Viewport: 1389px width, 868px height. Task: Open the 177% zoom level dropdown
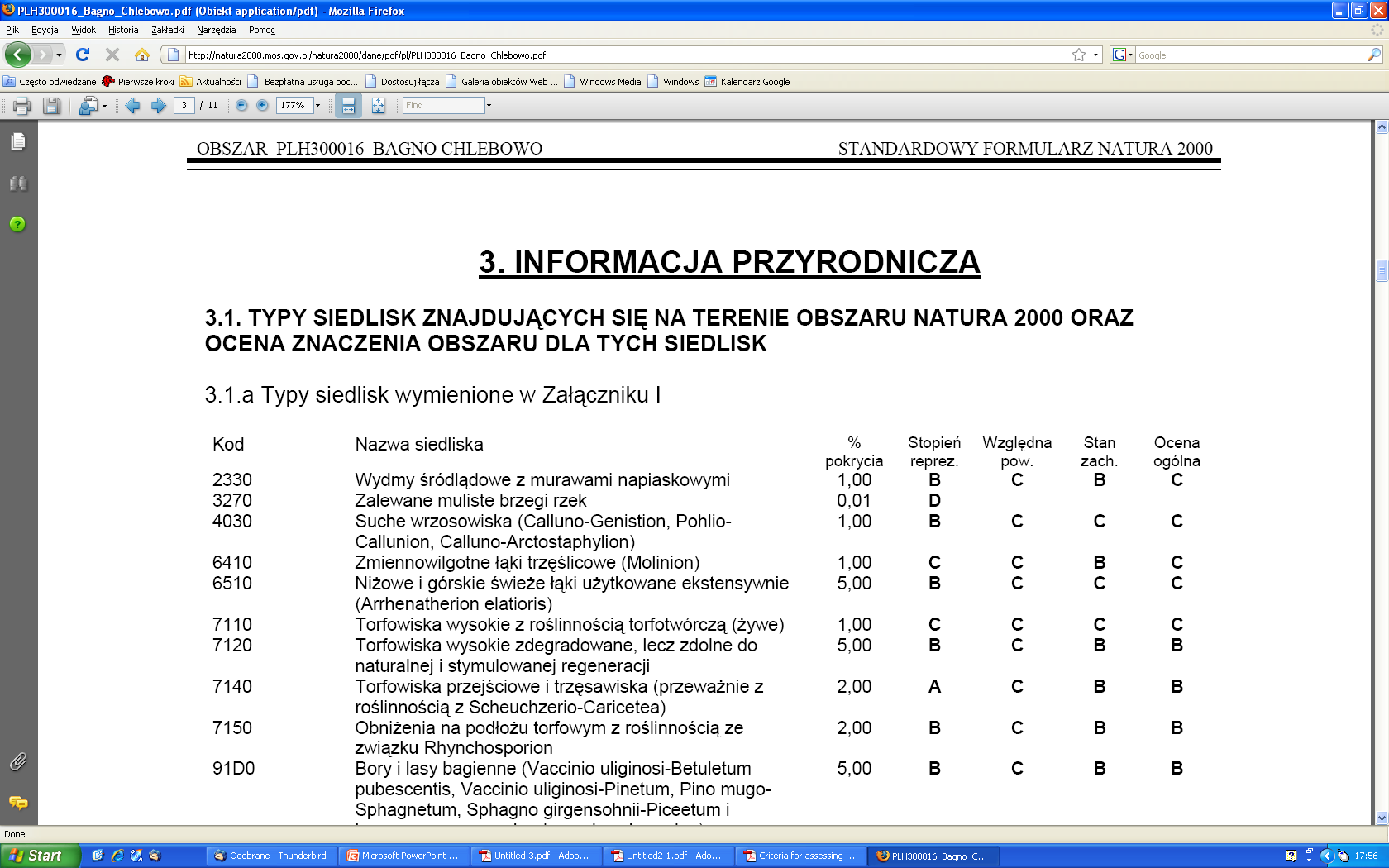(x=317, y=106)
